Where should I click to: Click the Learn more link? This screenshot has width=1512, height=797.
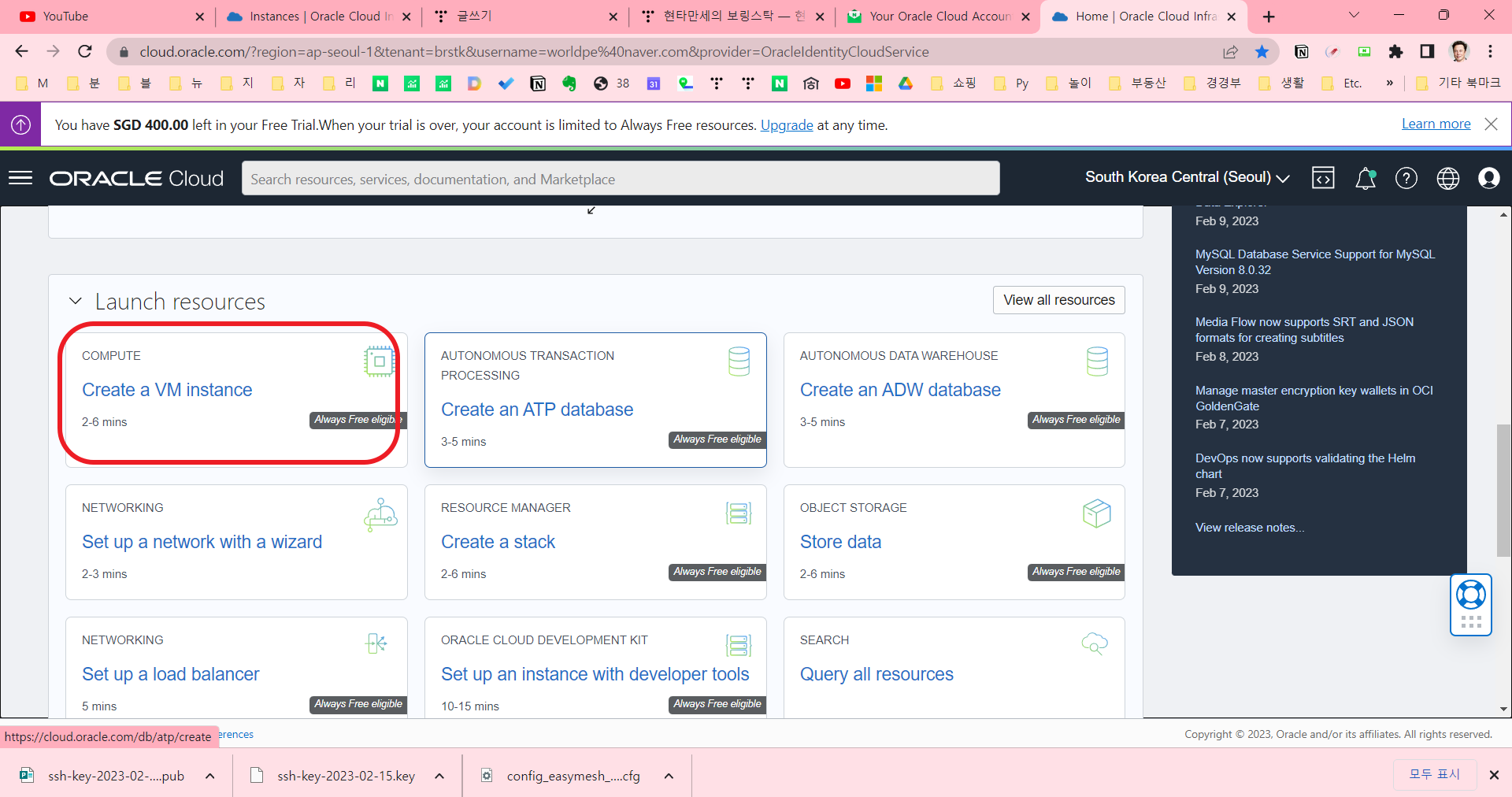tap(1436, 124)
